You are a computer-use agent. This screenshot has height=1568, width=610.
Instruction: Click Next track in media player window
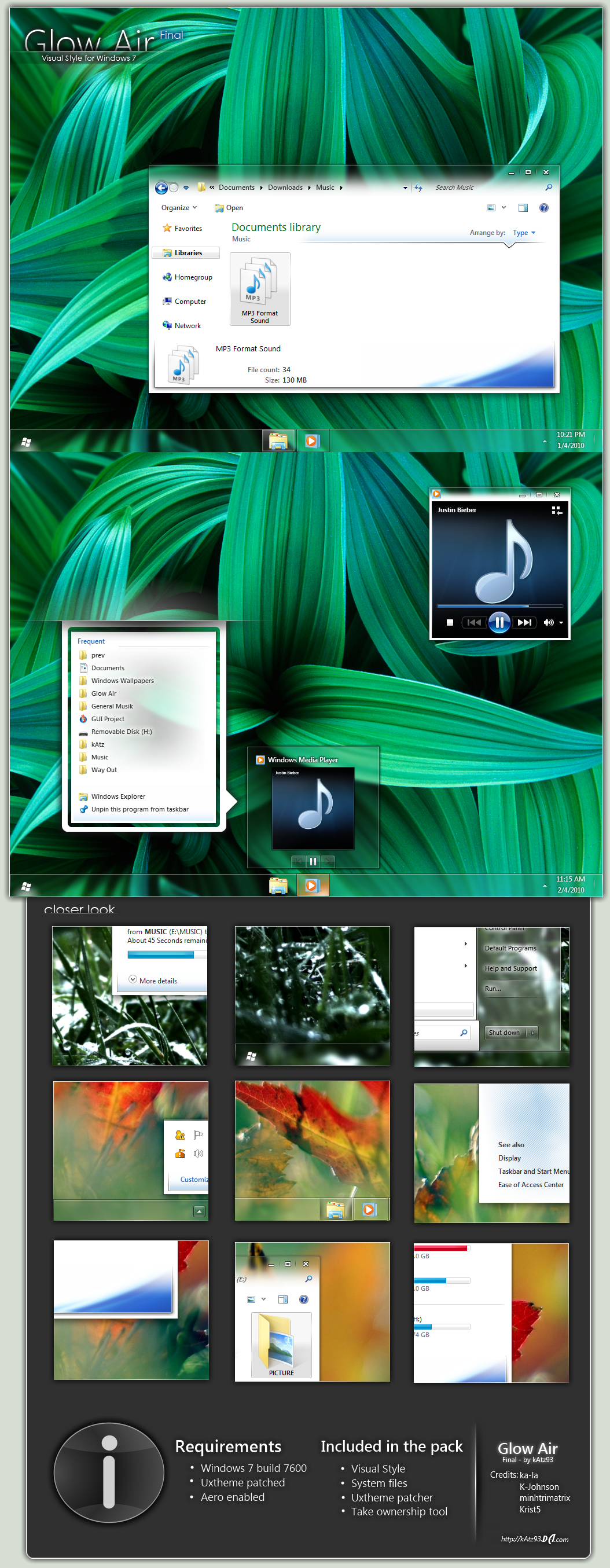pyautogui.click(x=525, y=622)
